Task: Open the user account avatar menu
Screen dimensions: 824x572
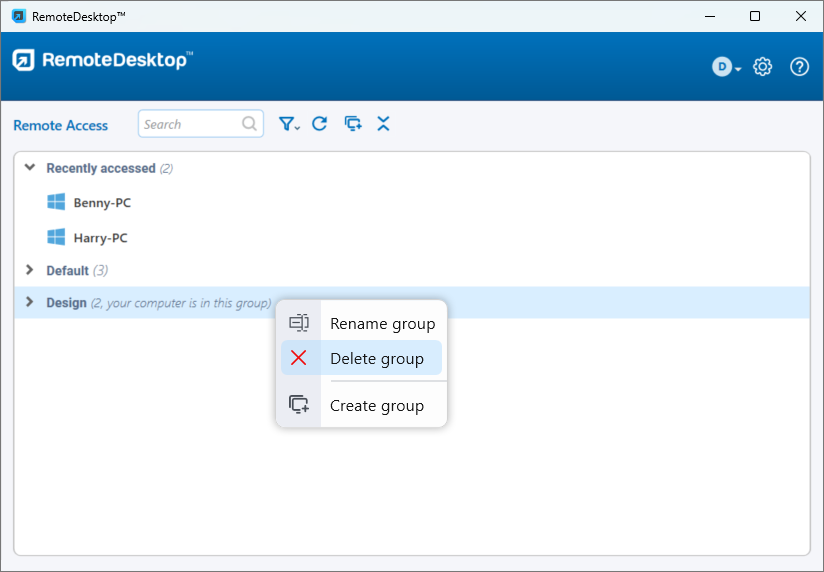Action: (x=726, y=67)
